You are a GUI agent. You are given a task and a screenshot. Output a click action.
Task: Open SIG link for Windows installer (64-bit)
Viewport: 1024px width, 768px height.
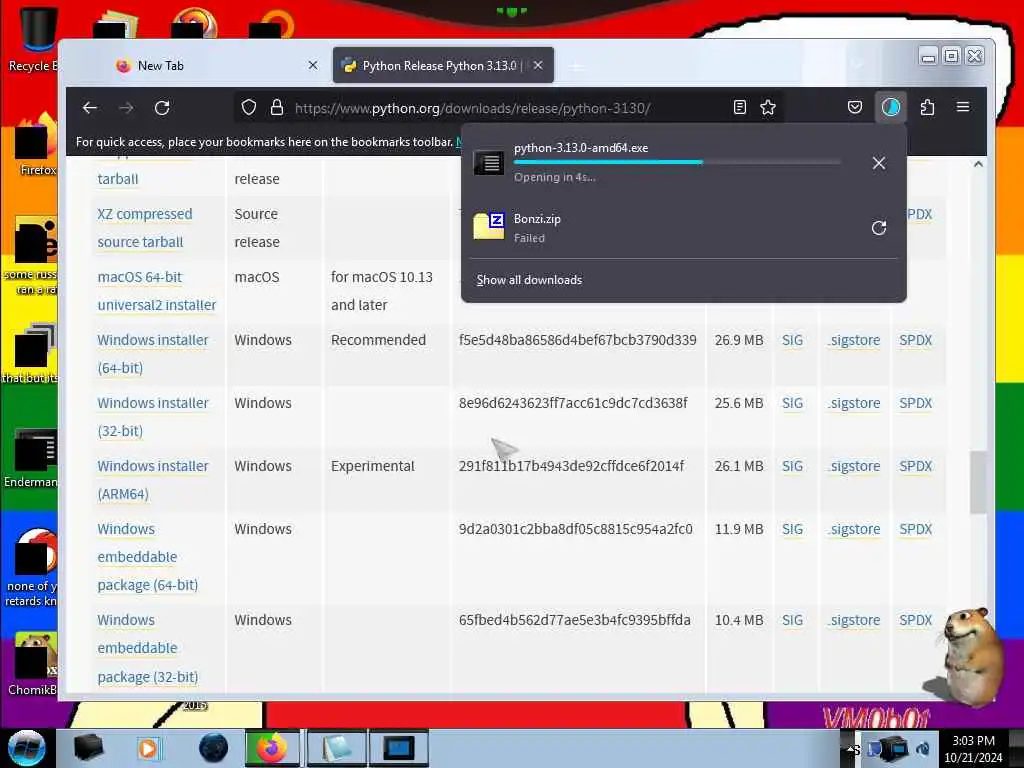pos(792,340)
